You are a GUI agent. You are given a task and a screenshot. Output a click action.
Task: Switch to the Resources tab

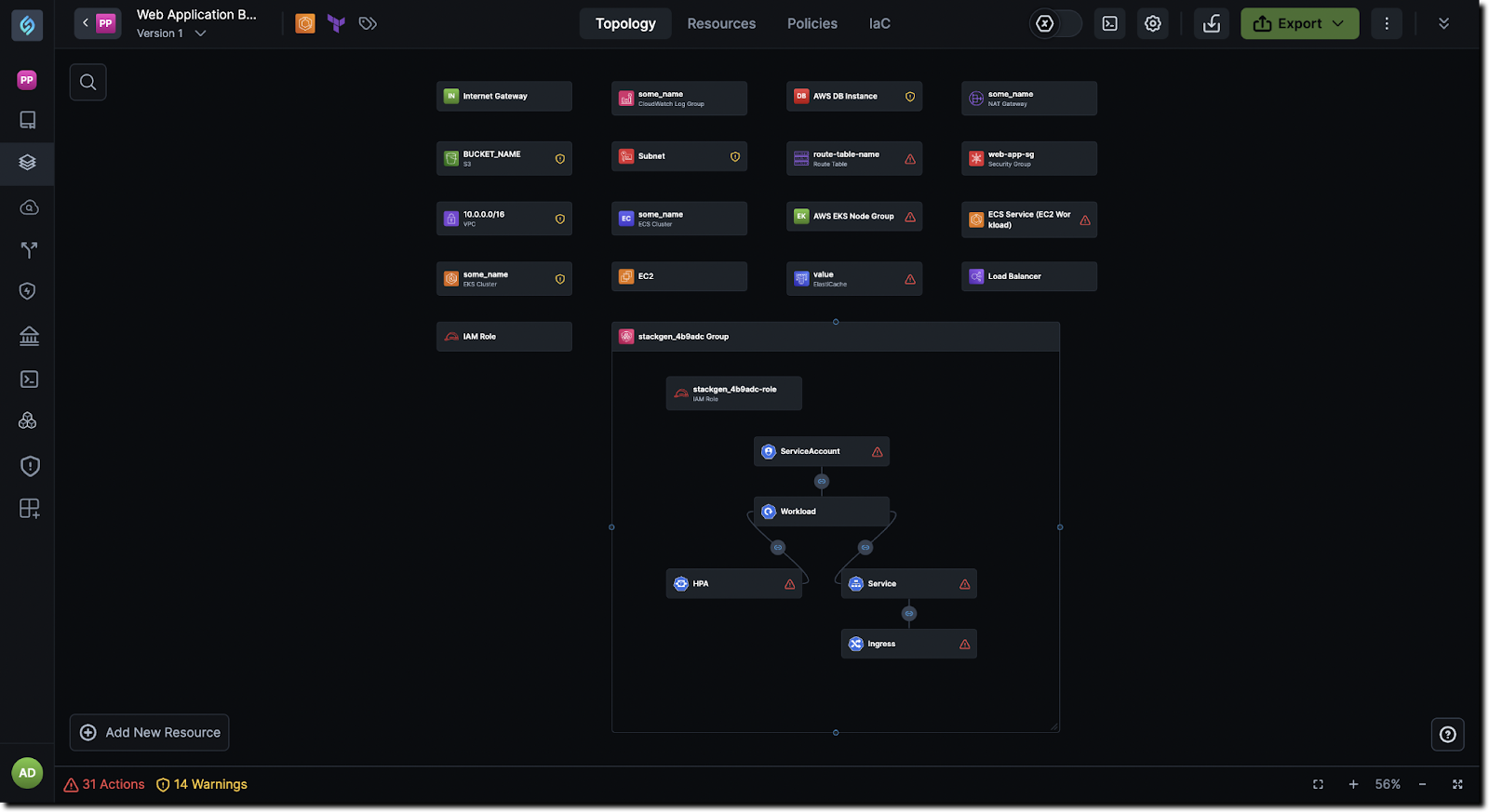tap(721, 24)
